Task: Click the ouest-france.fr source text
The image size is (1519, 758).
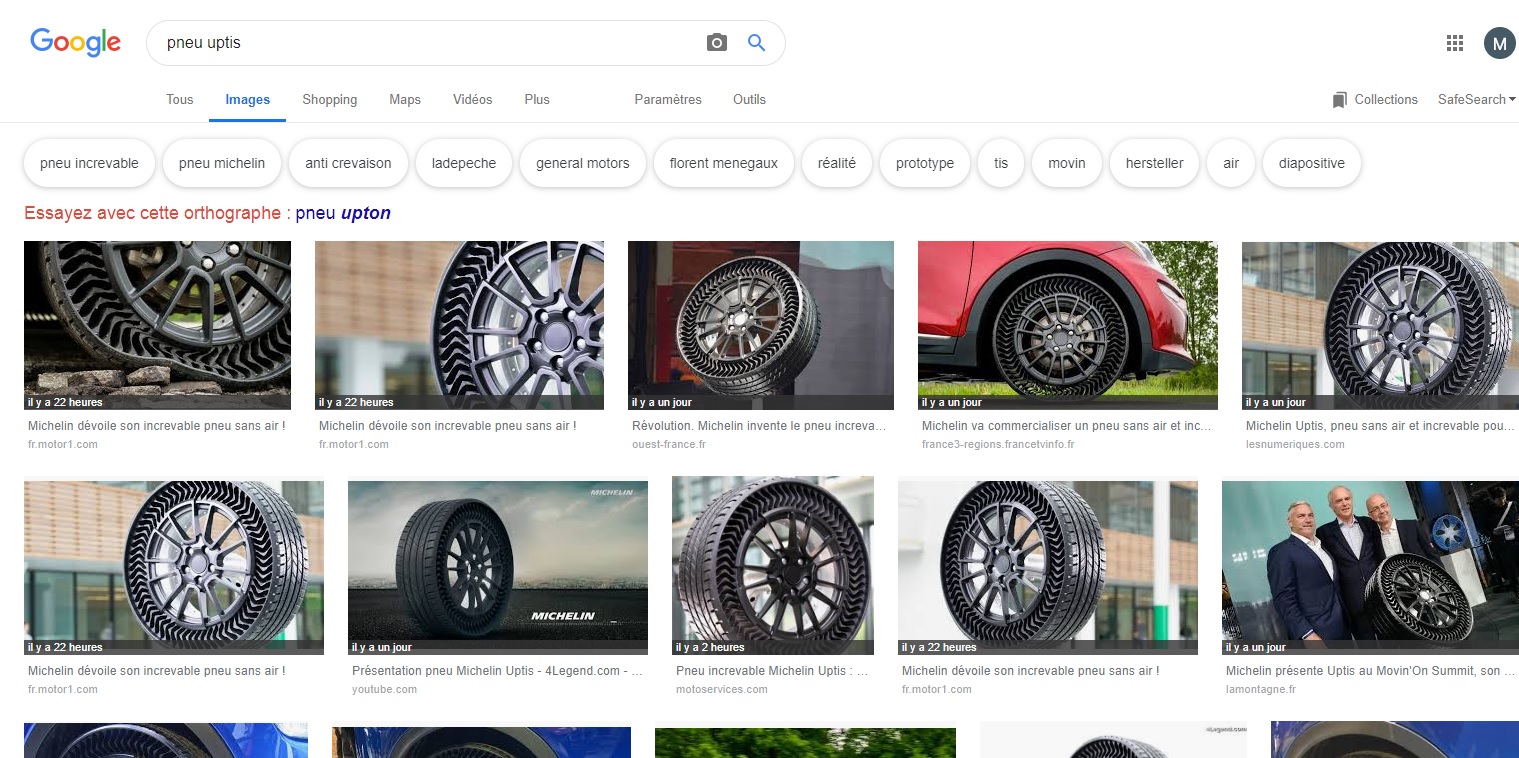Action: coord(669,444)
